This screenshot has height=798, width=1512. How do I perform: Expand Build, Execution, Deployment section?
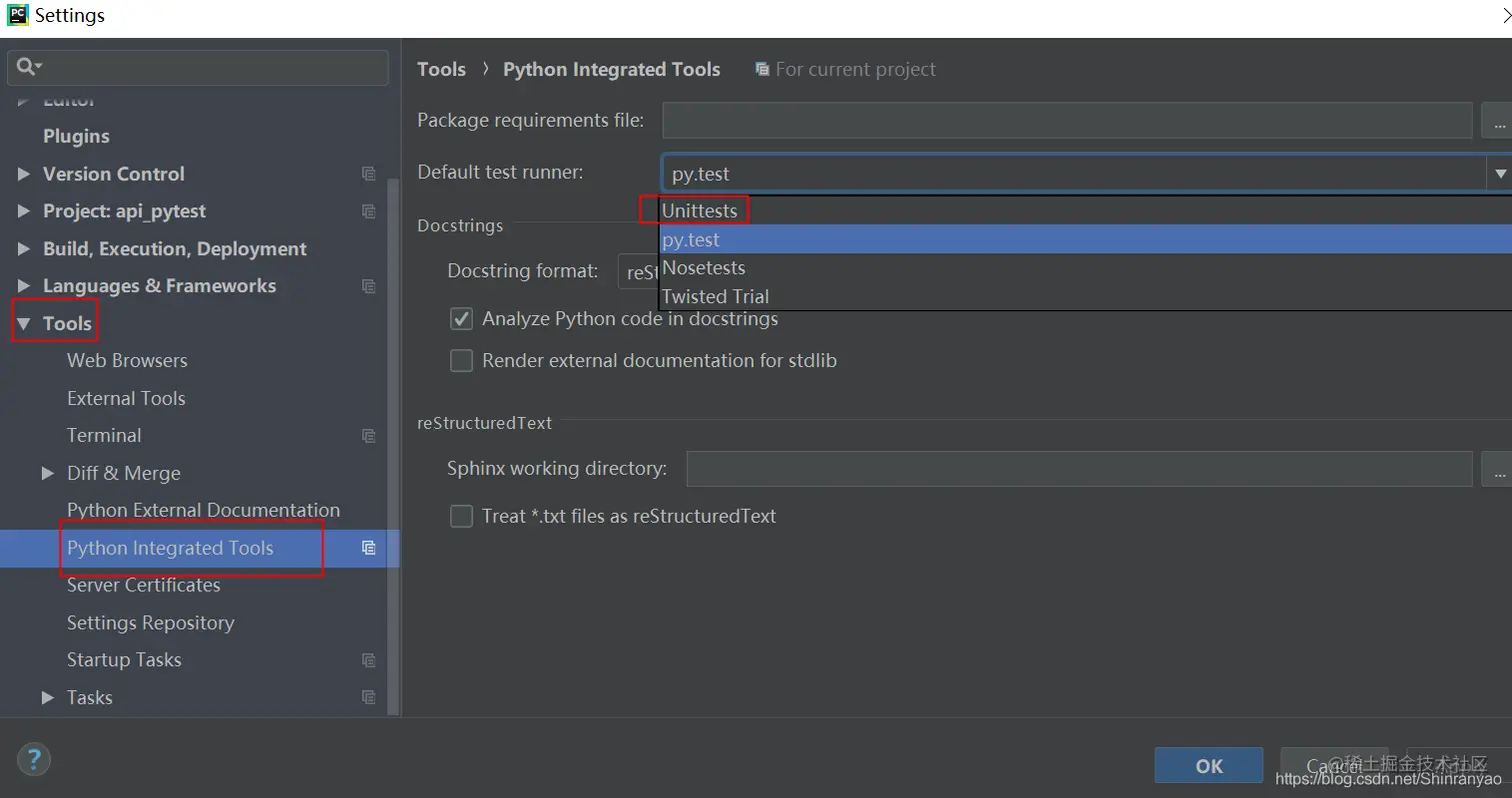[23, 249]
